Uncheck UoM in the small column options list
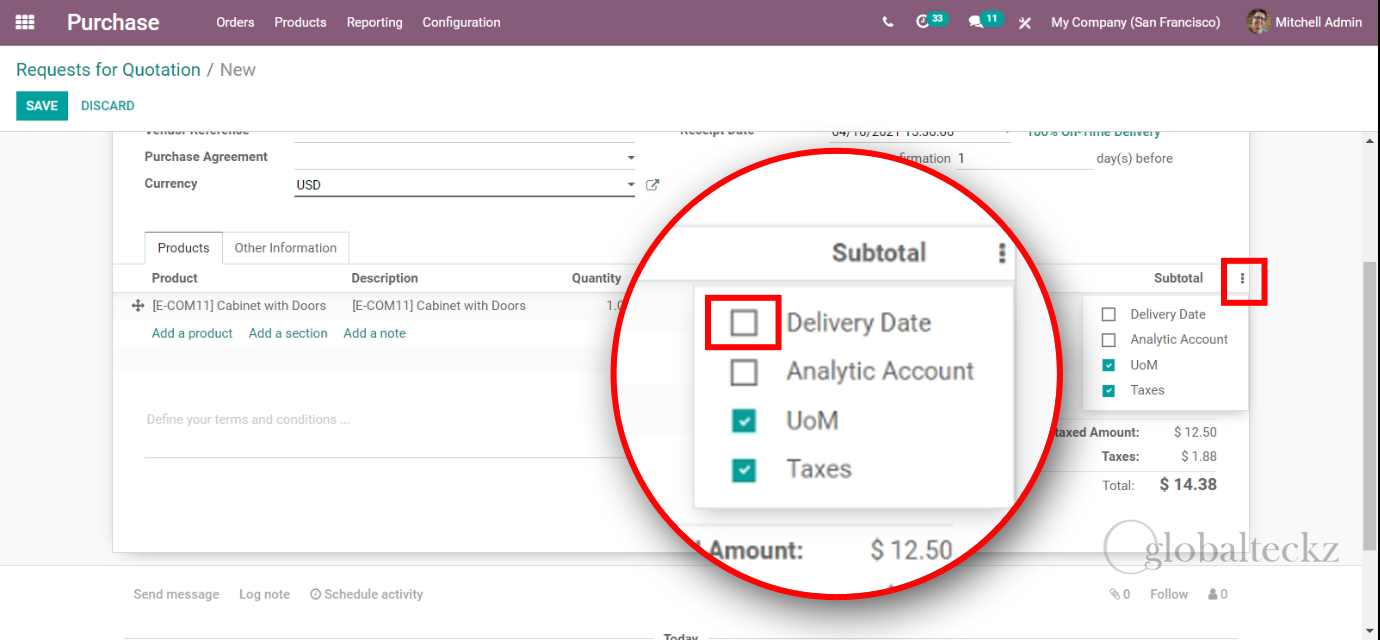Image resolution: width=1380 pixels, height=640 pixels. pos(1108,365)
